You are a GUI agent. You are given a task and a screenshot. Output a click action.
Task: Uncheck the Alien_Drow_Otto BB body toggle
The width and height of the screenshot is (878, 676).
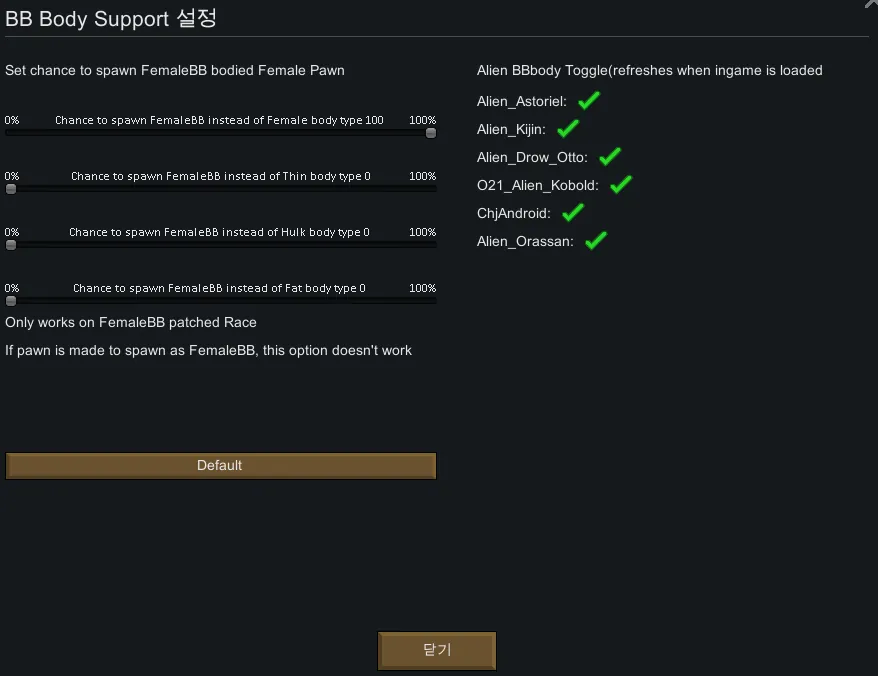pos(610,157)
